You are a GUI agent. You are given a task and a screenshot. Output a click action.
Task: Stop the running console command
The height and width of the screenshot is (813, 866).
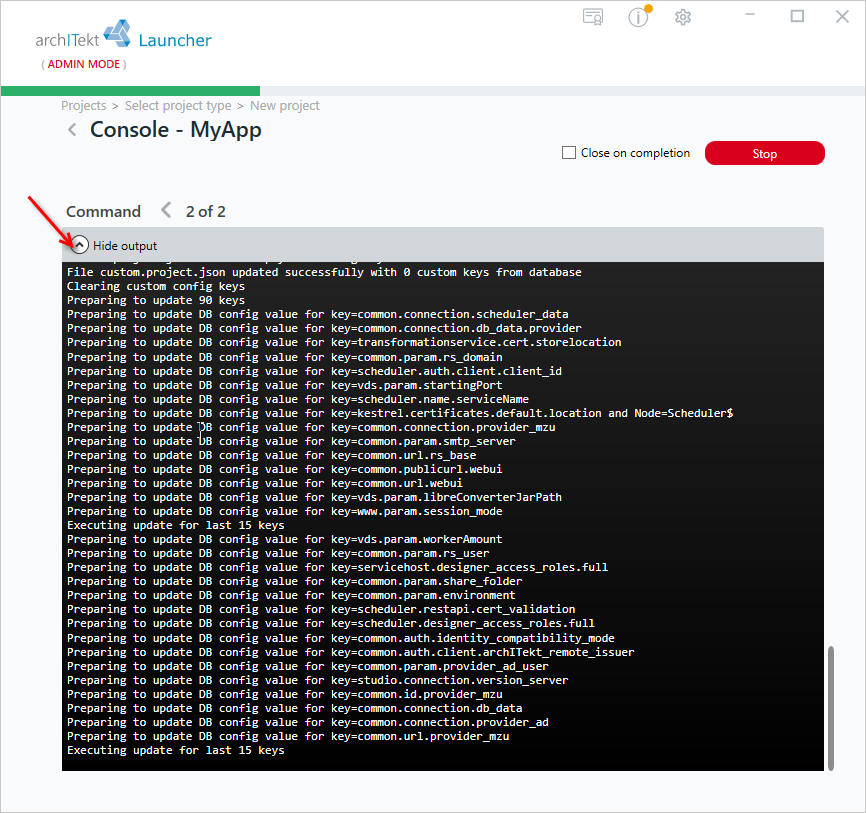coord(764,153)
